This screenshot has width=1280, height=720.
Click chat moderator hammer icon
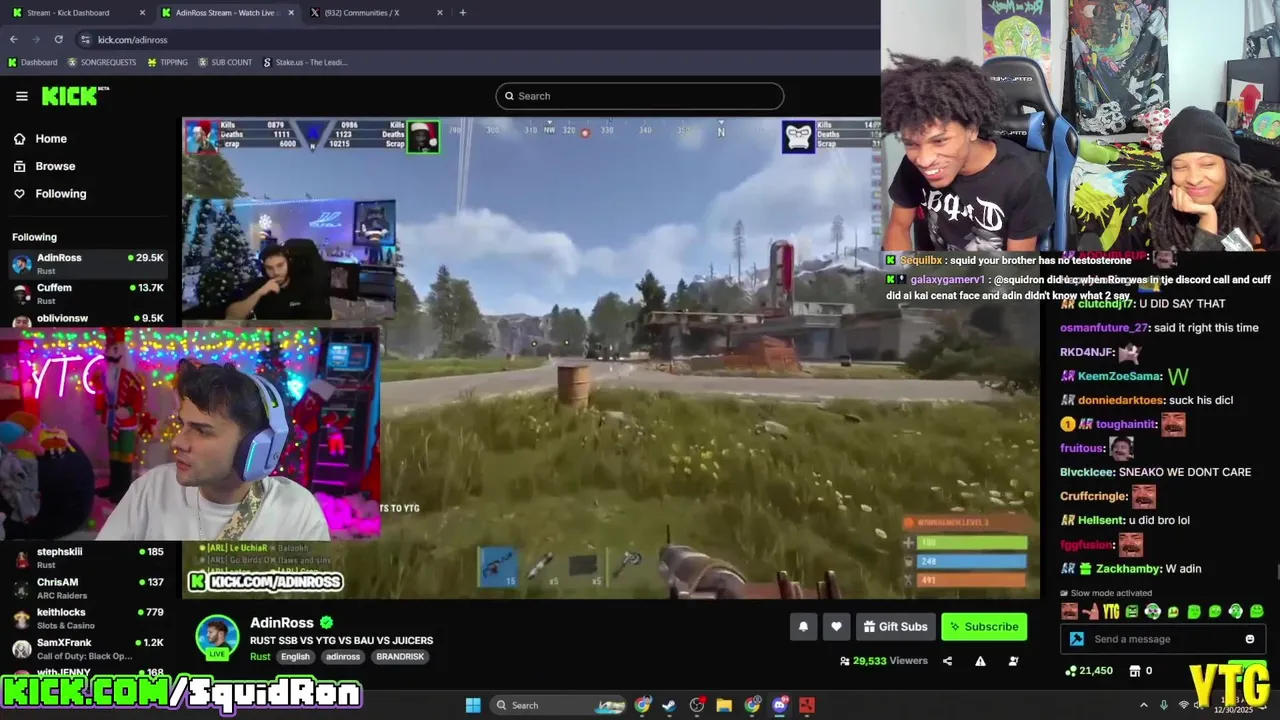pos(1076,639)
